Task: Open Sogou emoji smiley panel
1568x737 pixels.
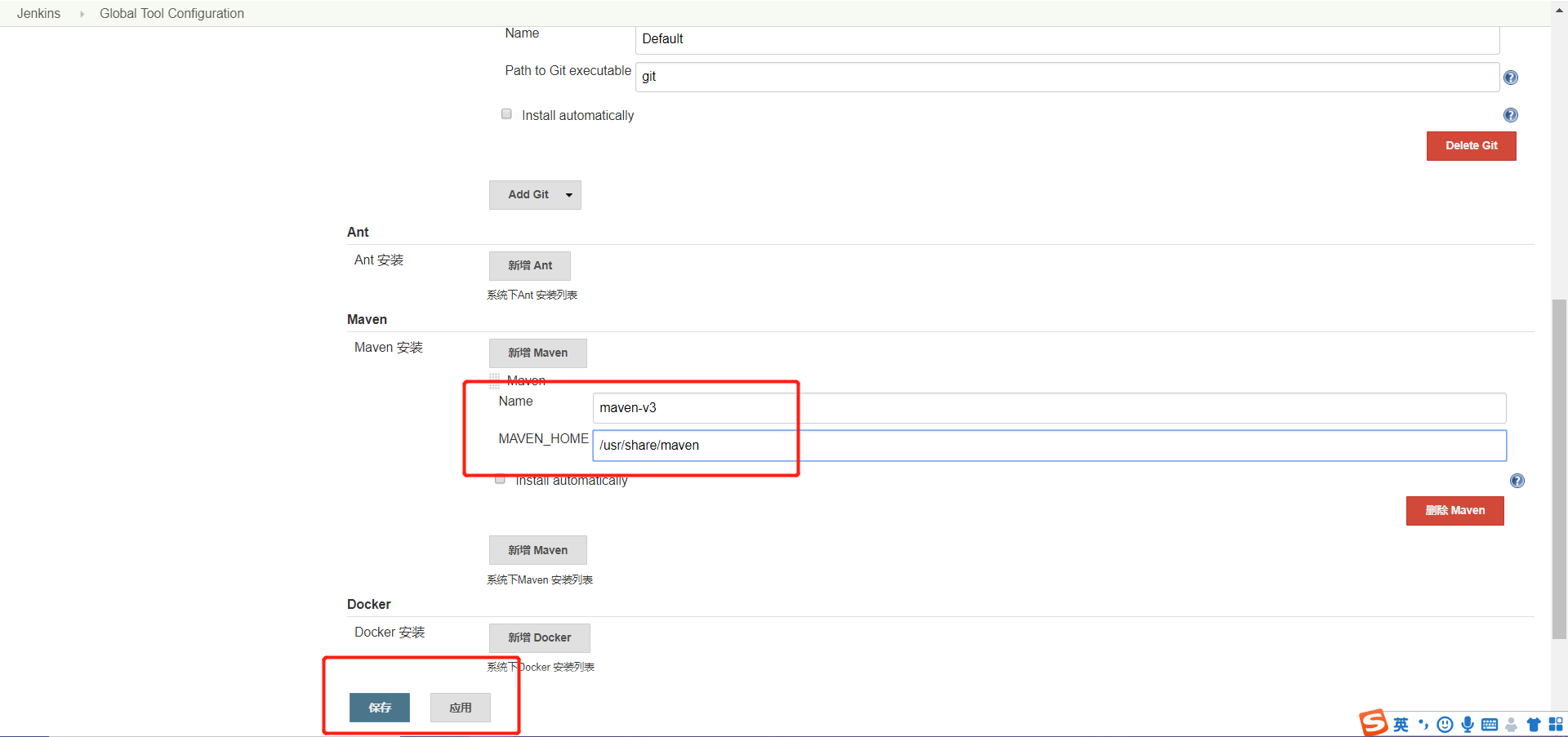Action: (1445, 725)
